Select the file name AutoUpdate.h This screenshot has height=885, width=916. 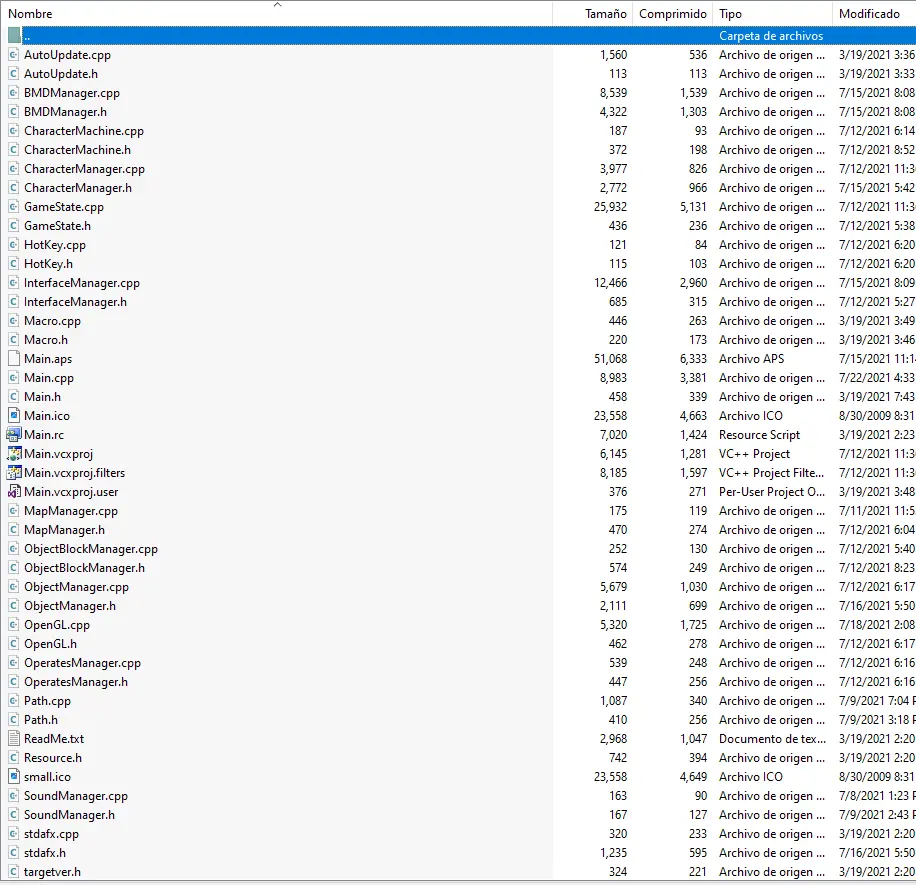[61, 74]
